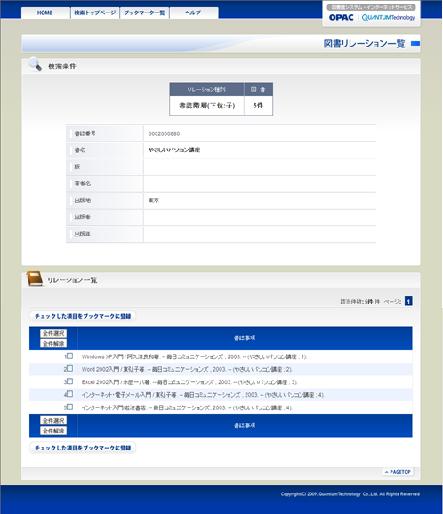
Task: Go to page 1 in the pagination
Action: pos(408,301)
